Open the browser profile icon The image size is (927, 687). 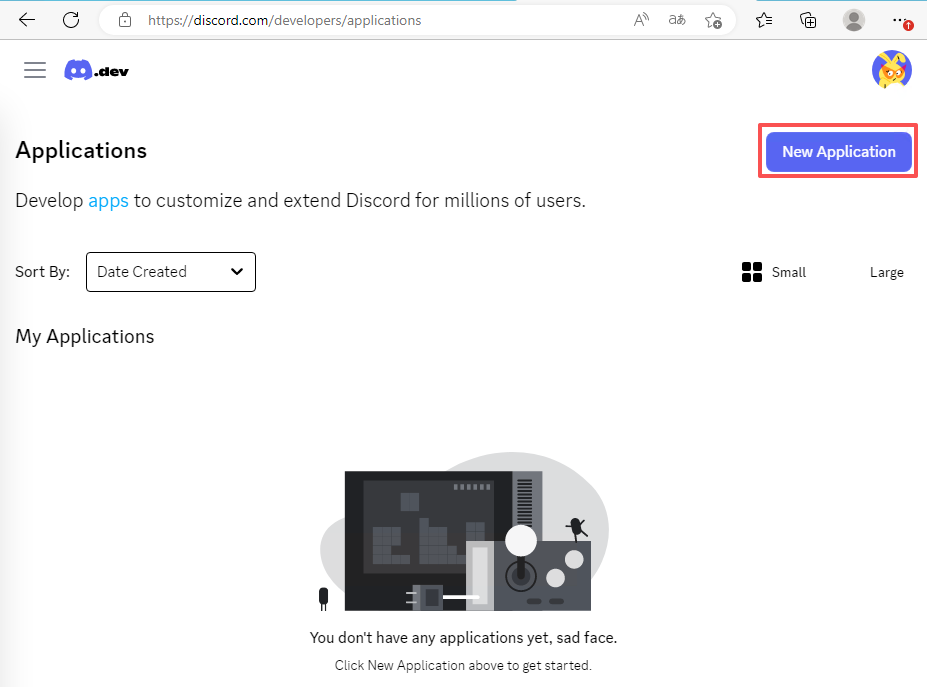click(853, 20)
